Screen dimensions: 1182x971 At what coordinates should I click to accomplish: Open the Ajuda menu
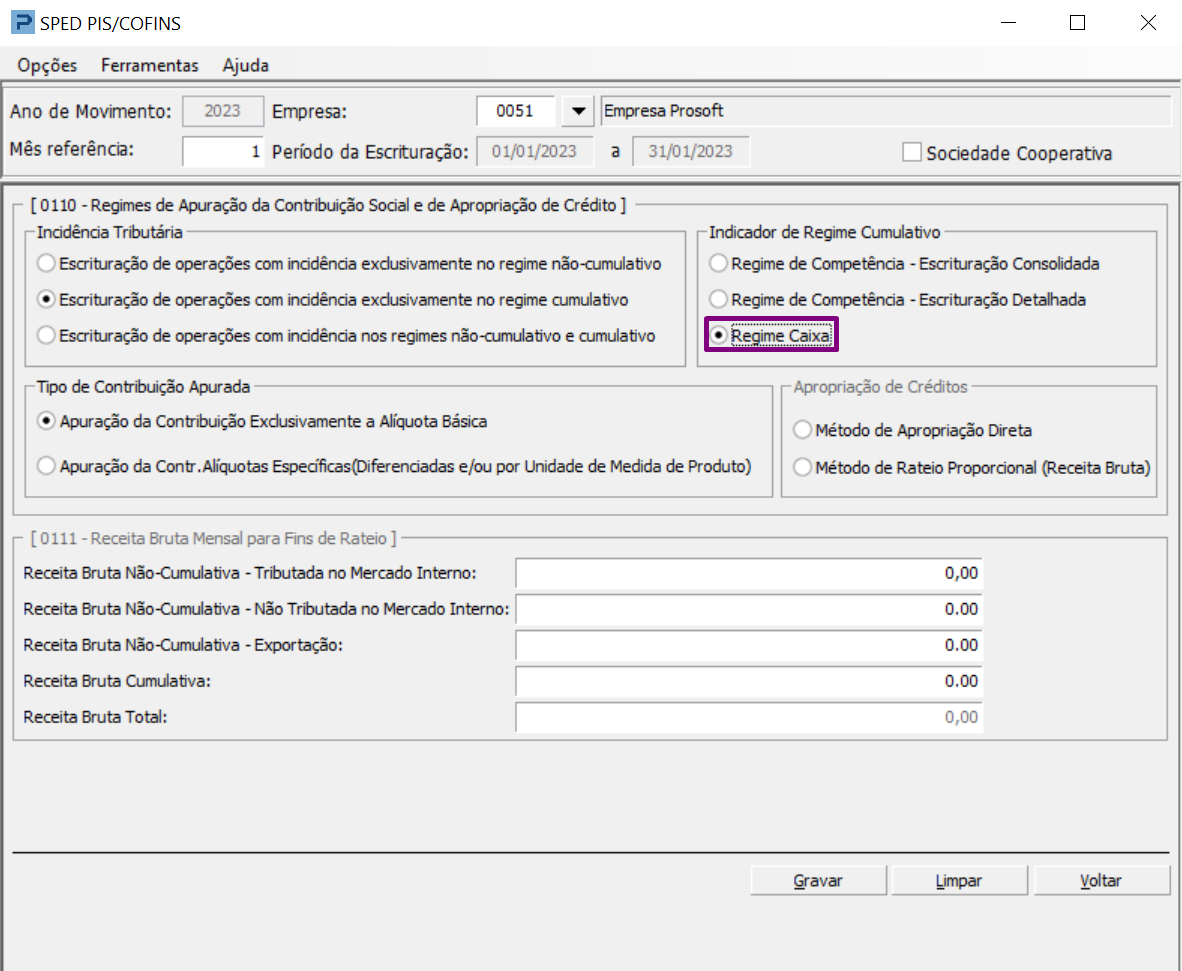coord(245,65)
